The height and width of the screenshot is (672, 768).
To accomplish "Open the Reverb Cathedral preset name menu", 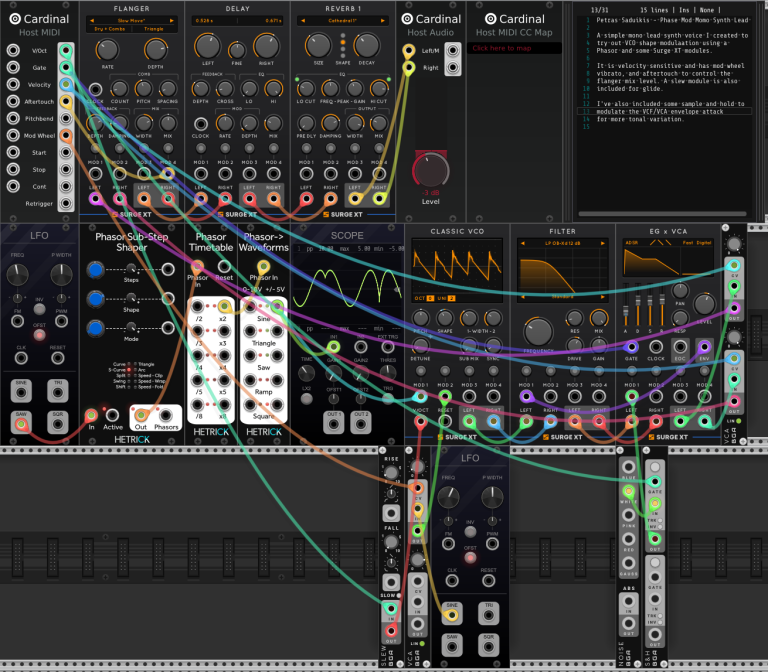I will [x=342, y=21].
